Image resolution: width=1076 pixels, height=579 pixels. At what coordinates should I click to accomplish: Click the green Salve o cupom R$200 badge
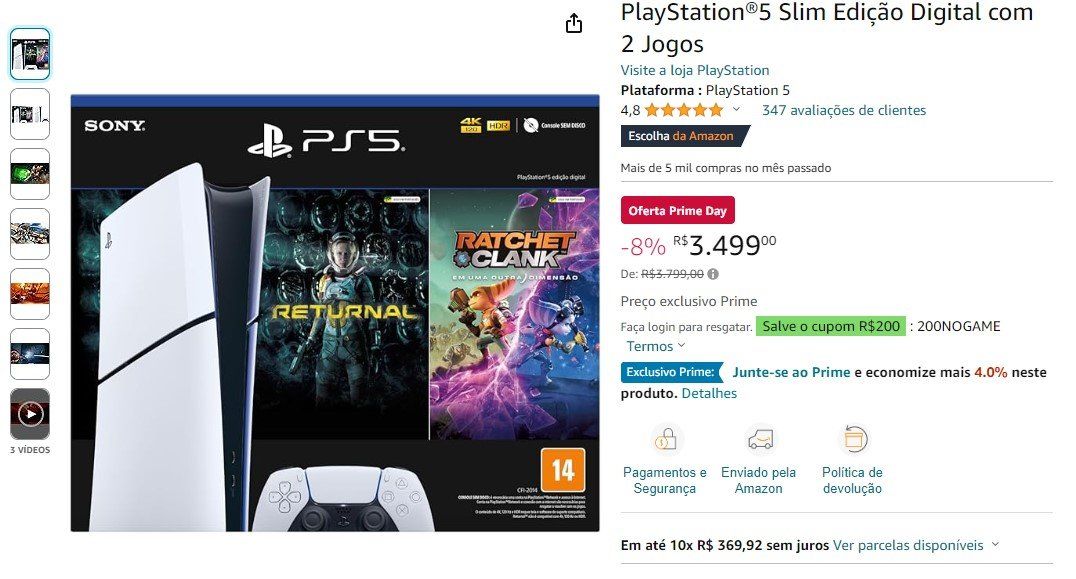[830, 326]
